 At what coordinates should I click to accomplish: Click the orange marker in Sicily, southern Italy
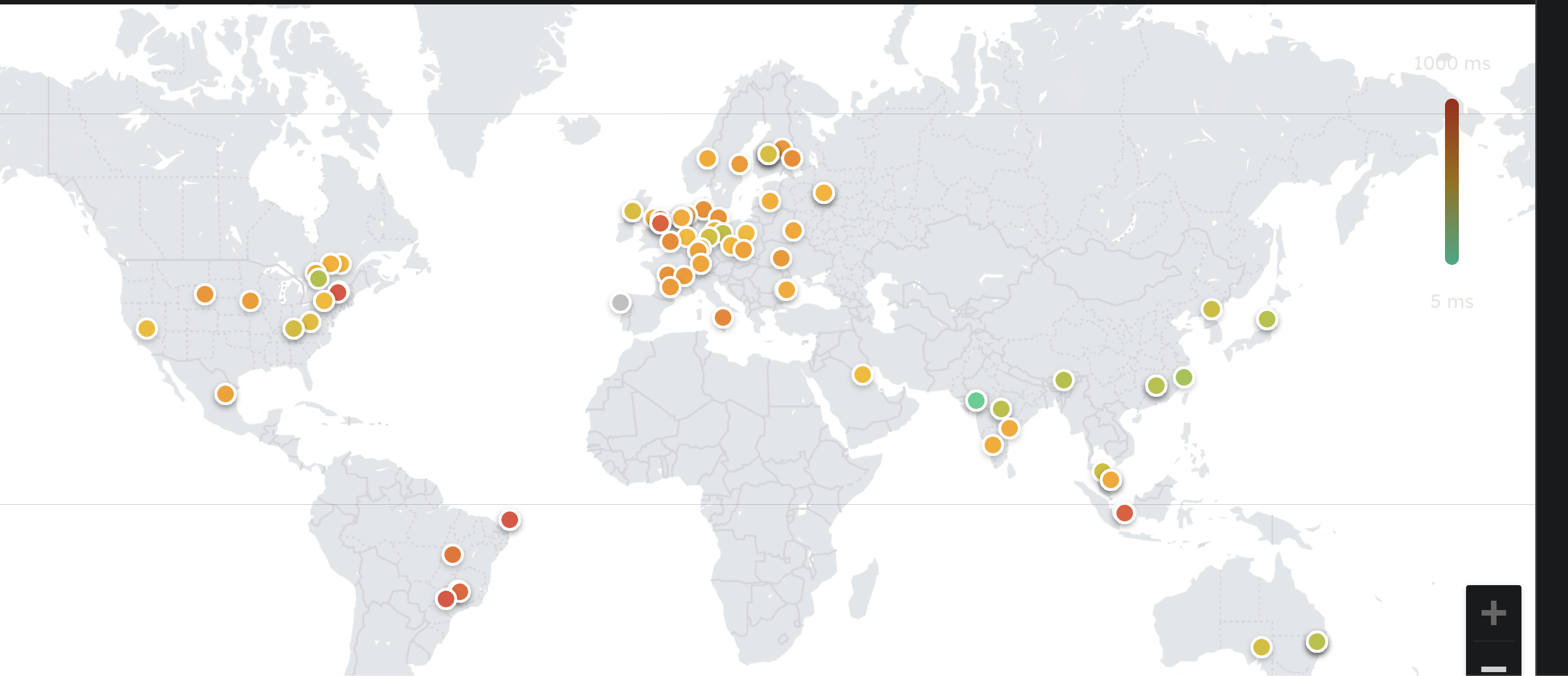pyautogui.click(x=722, y=317)
